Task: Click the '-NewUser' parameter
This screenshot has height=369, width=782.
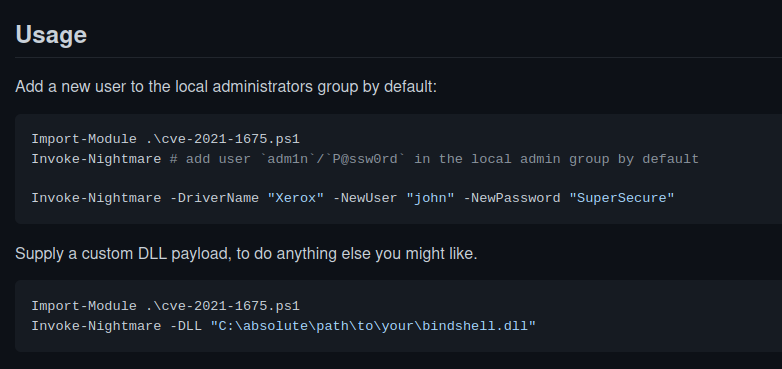Action: (365, 198)
